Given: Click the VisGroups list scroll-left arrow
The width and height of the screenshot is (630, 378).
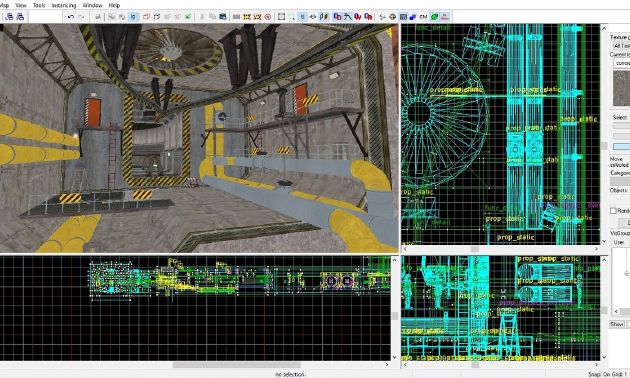Looking at the screenshot, I should click(616, 311).
